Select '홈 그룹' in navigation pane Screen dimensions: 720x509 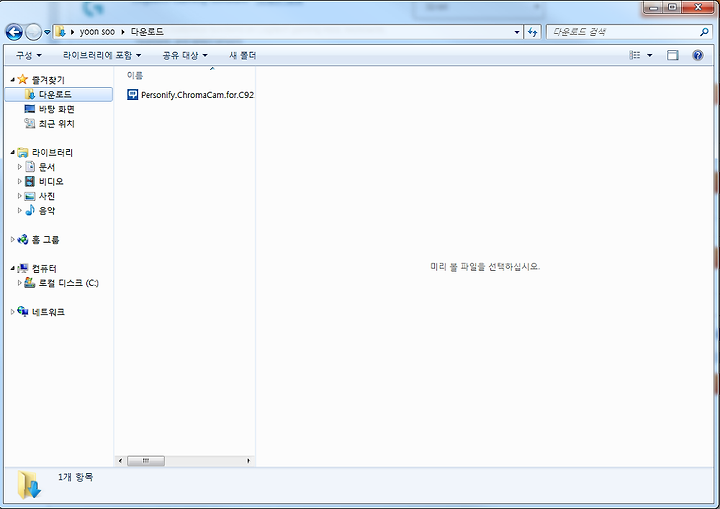click(x=45, y=239)
